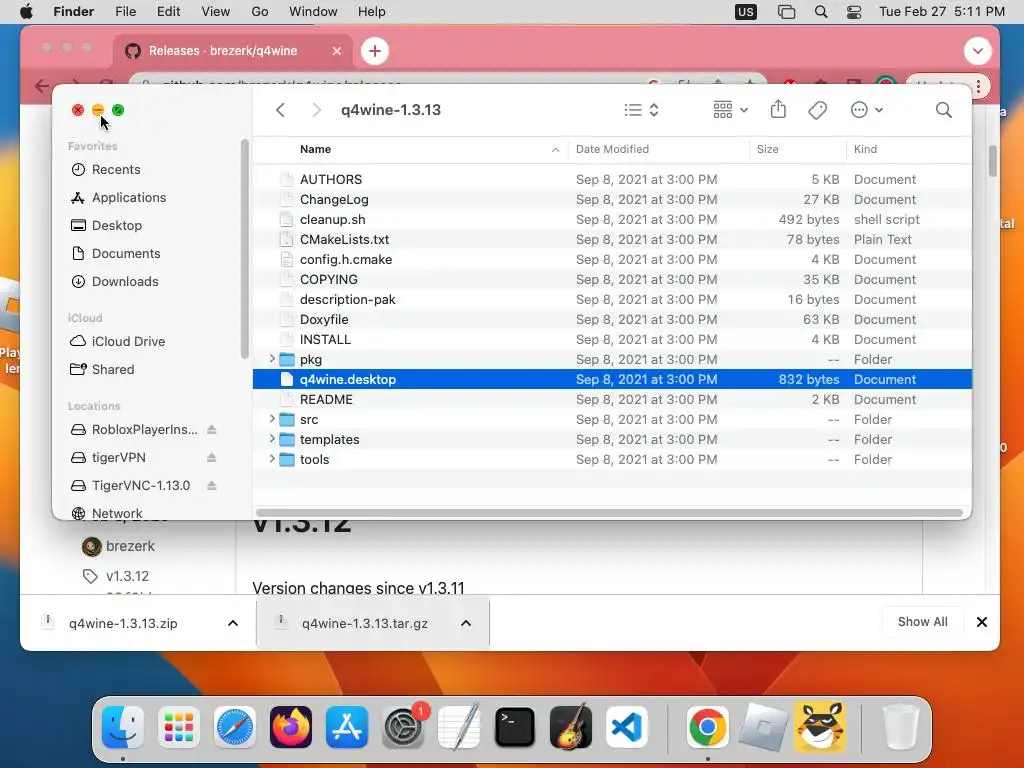Click the Share toolbar icon
1024x768 pixels.
[x=778, y=109]
